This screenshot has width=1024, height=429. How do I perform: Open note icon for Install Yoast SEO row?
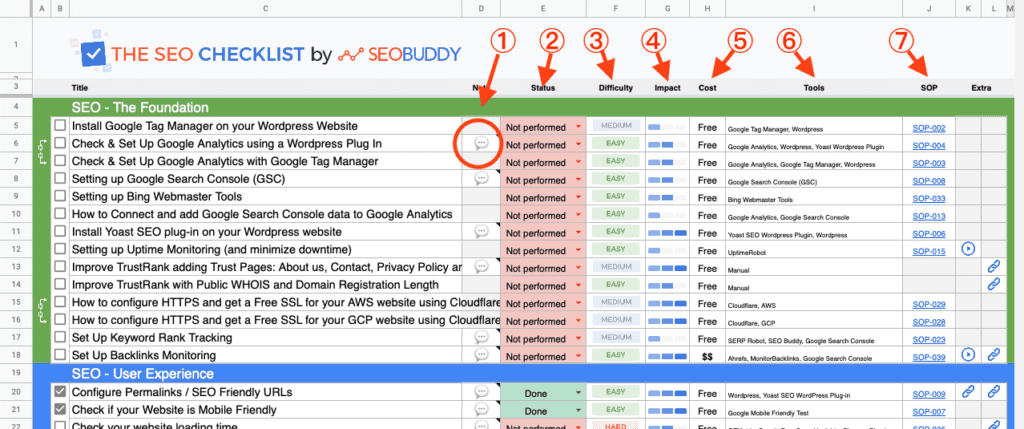point(481,232)
